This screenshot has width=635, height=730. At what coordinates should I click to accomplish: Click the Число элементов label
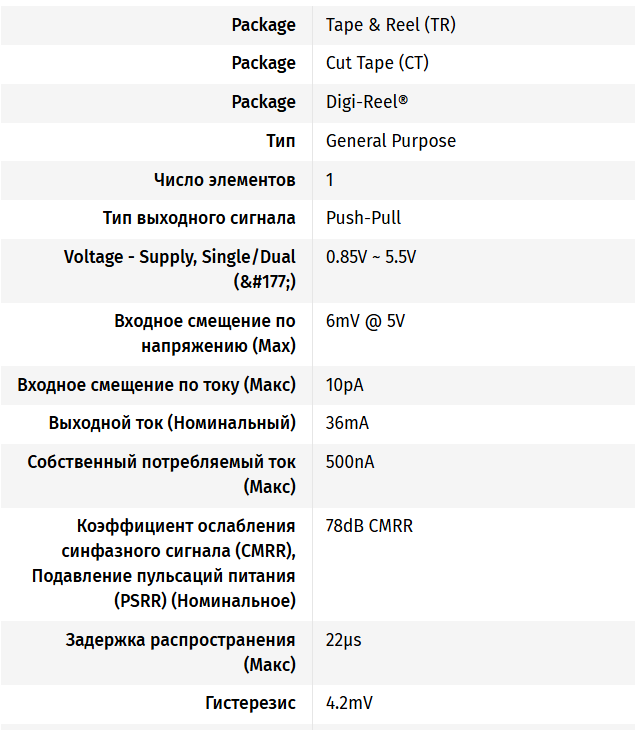point(224,180)
